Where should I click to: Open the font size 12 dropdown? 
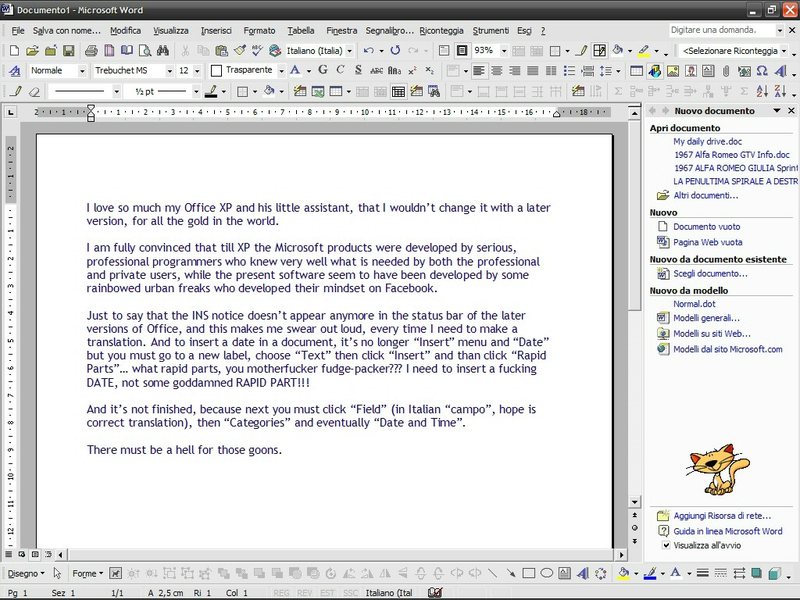(x=197, y=71)
